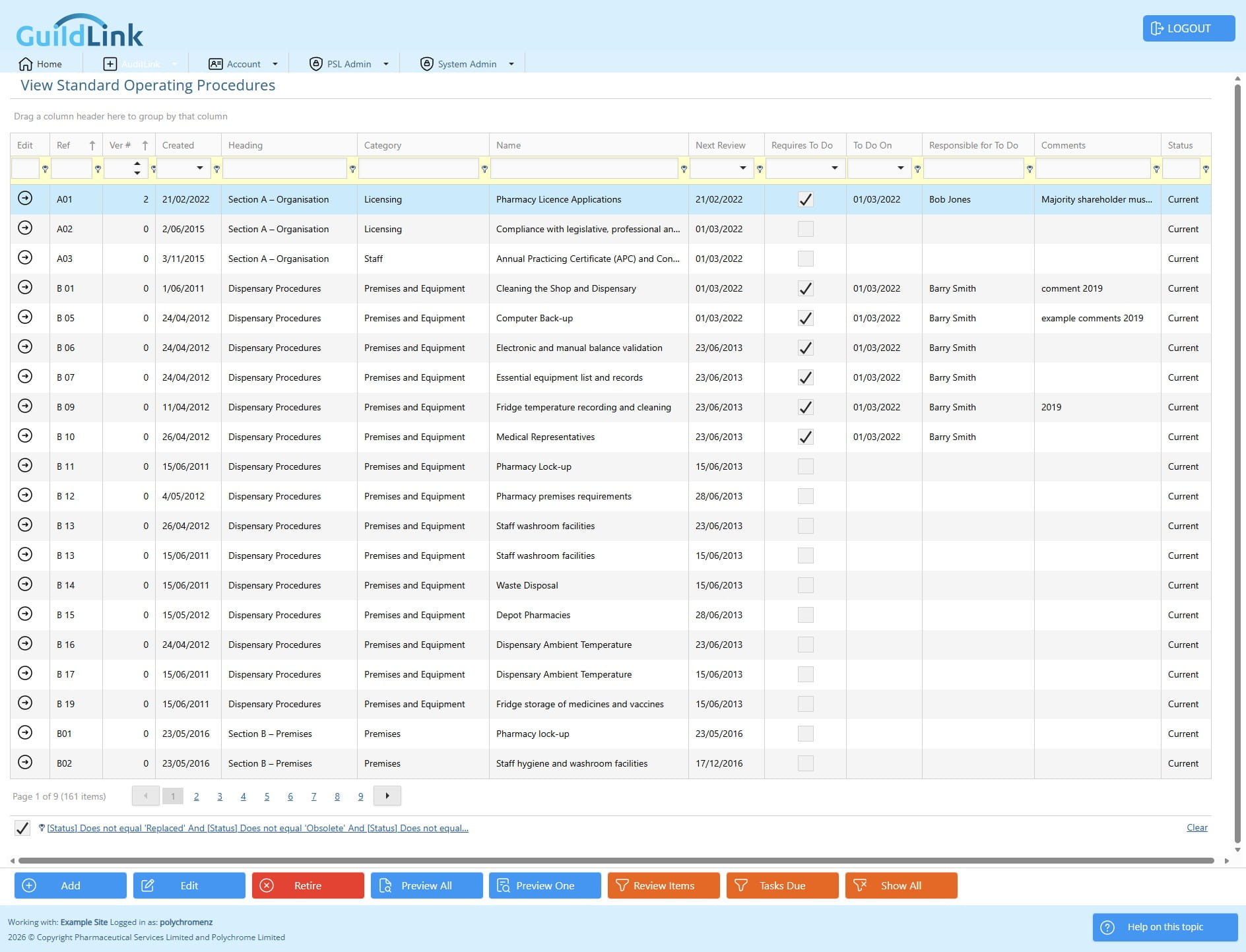This screenshot has width=1246, height=952.
Task: Click the PSL Admin shield icon
Action: [315, 64]
